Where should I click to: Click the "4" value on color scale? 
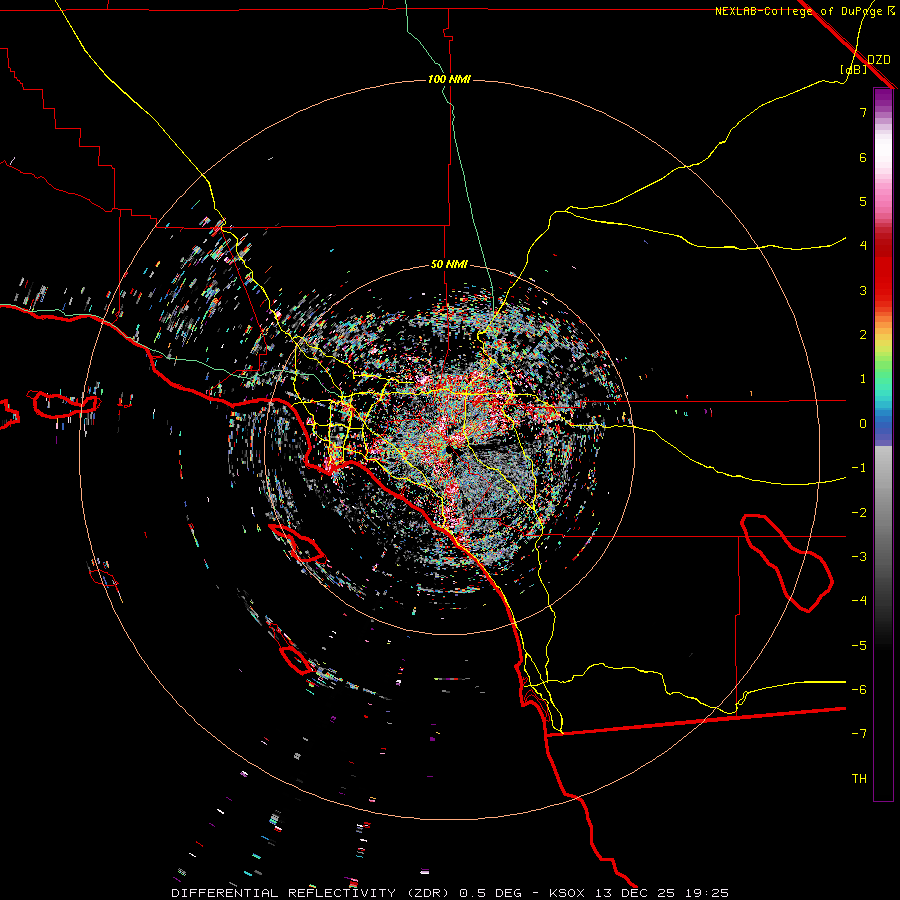[x=863, y=246]
